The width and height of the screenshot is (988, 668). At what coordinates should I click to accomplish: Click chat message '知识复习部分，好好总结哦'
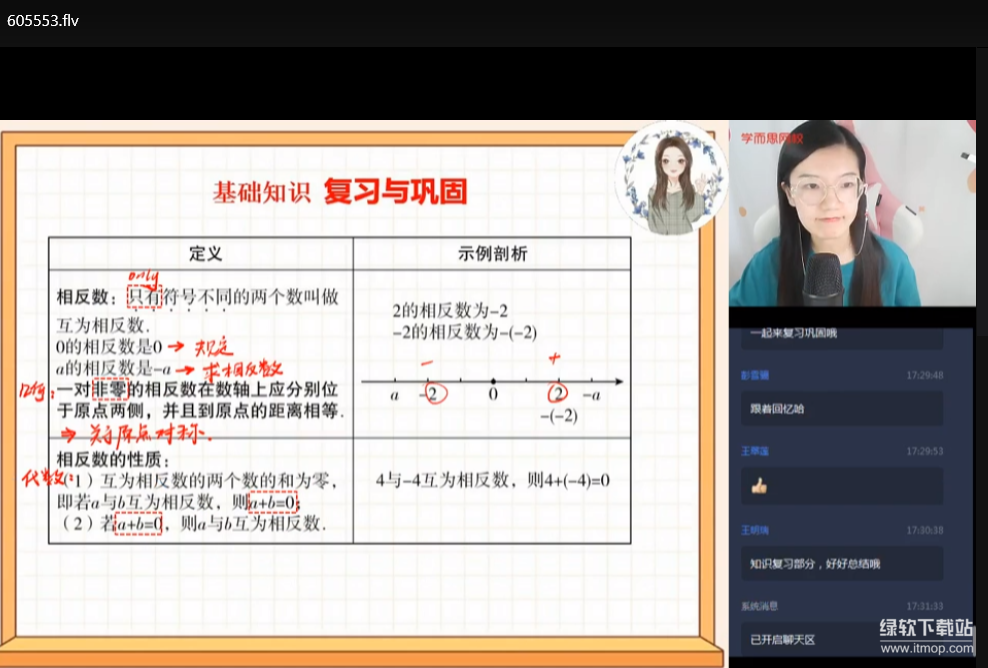(x=842, y=563)
